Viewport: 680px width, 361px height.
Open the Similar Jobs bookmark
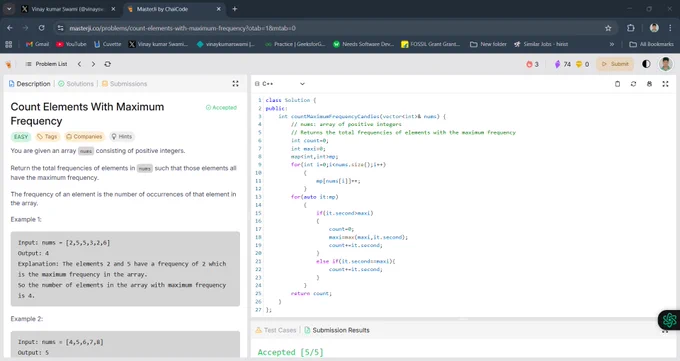coord(541,44)
